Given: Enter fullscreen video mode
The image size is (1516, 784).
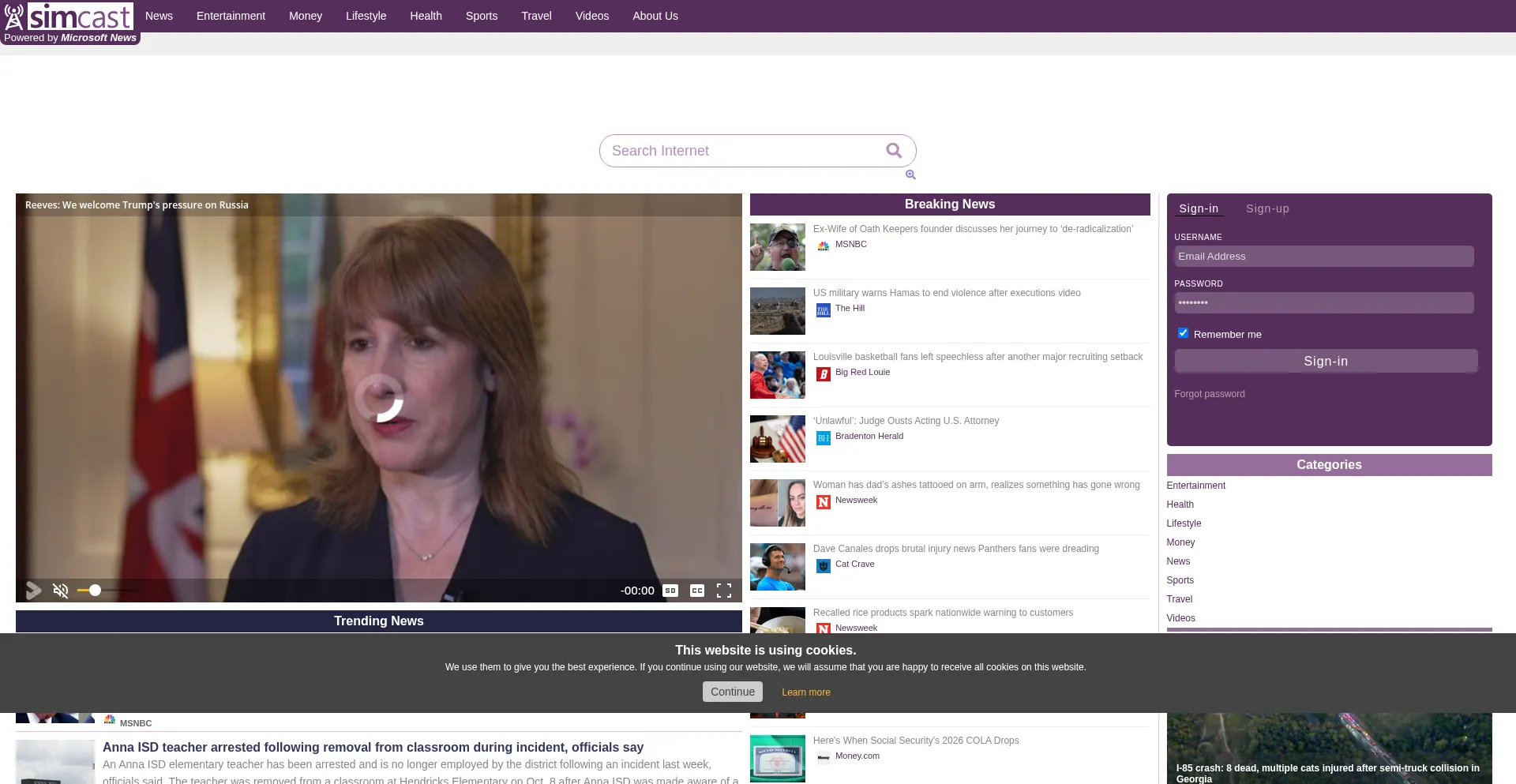Looking at the screenshot, I should click(723, 591).
